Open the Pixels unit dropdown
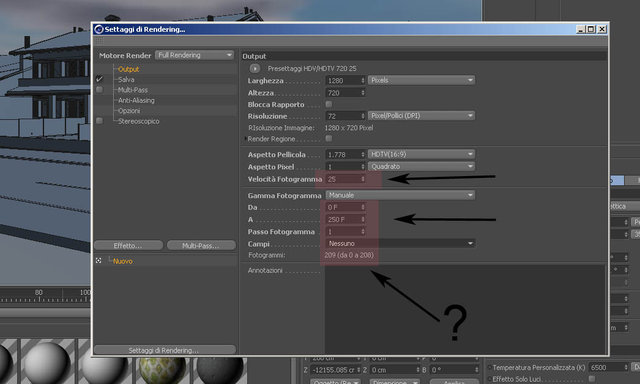The height and width of the screenshot is (384, 640). tap(422, 80)
